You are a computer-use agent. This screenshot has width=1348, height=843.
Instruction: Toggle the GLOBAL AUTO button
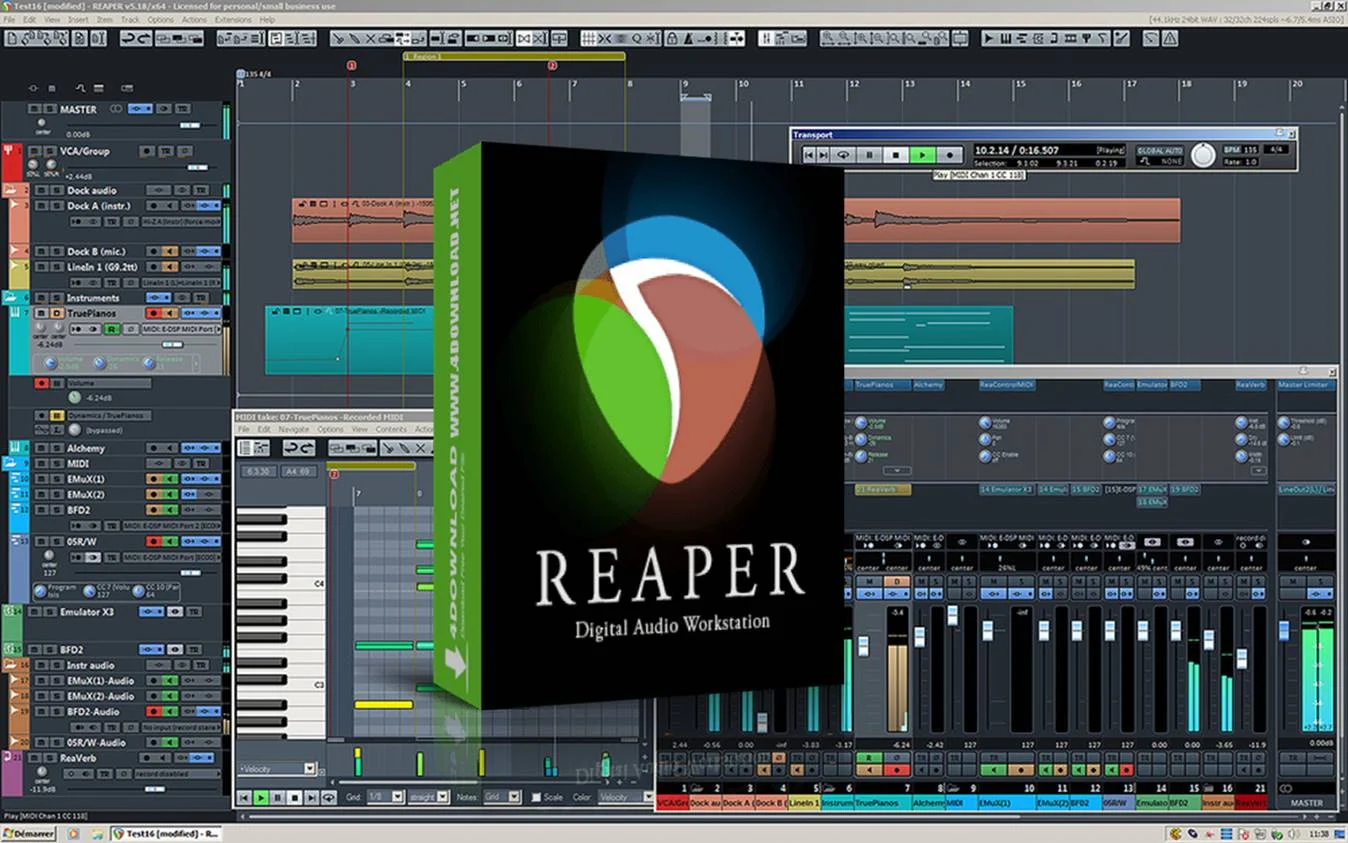1159,151
